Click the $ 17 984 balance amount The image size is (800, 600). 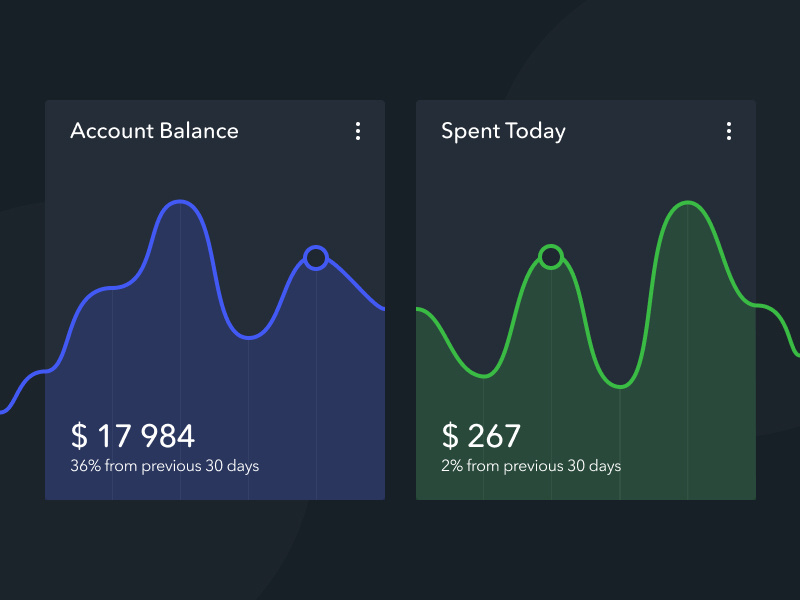(133, 436)
